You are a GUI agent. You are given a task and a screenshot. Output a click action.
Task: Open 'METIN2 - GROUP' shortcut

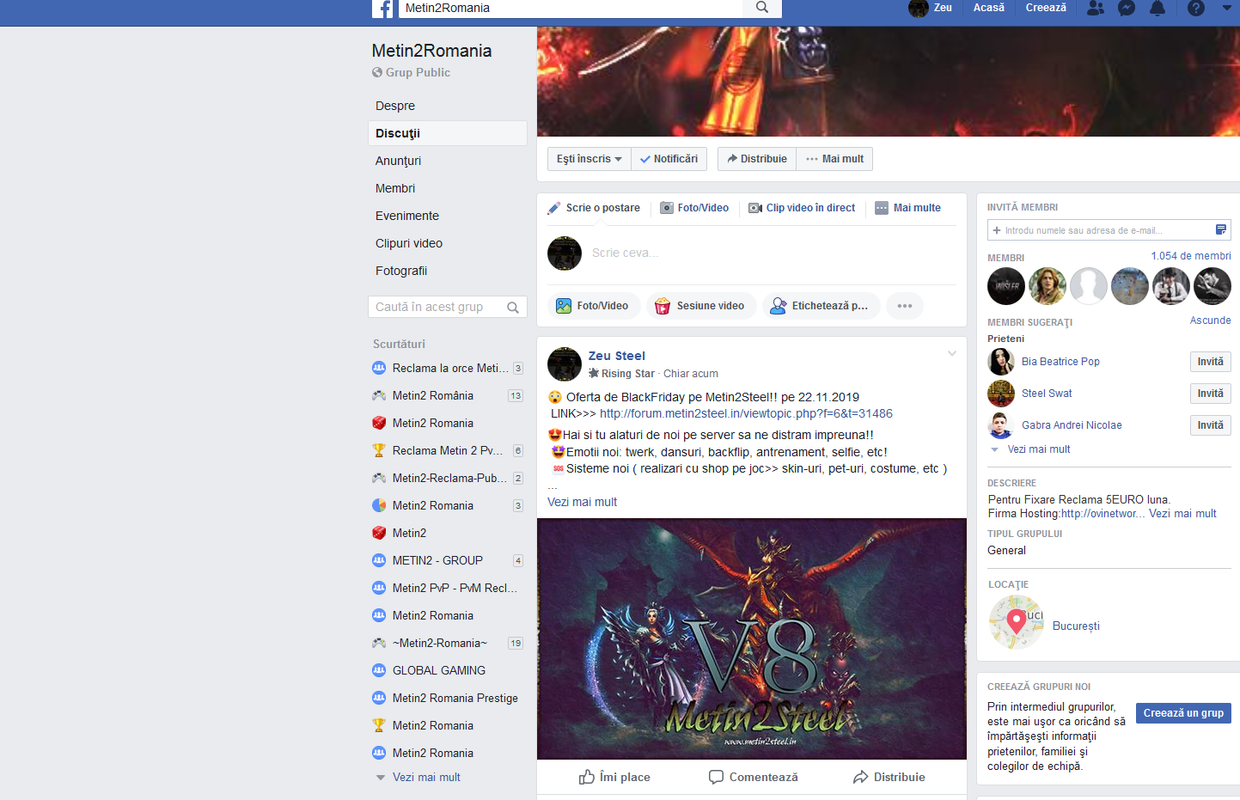447,561
